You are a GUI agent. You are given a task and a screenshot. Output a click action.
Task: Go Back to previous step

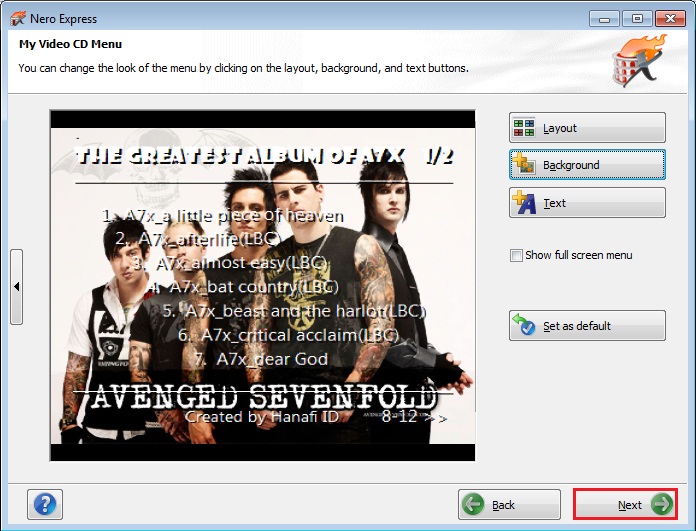(509, 504)
